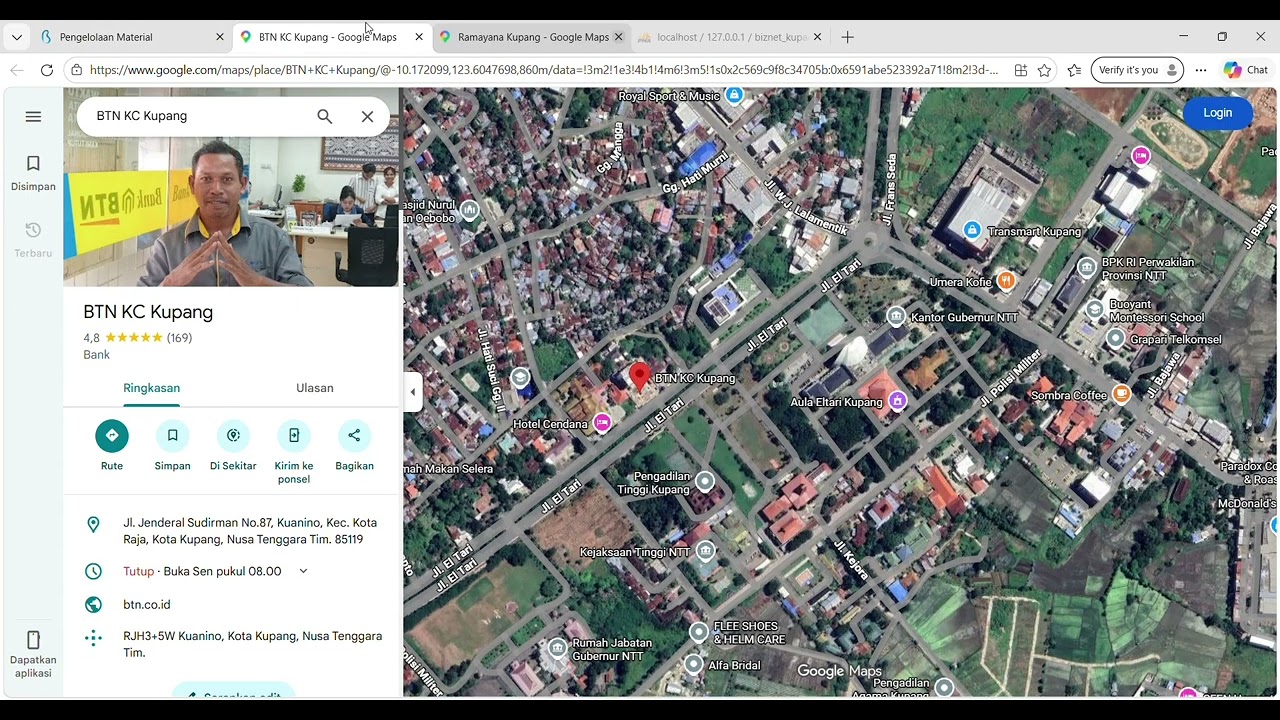This screenshot has height=720, width=1280.
Task: Open the split screen icon in address bar
Action: (1020, 70)
